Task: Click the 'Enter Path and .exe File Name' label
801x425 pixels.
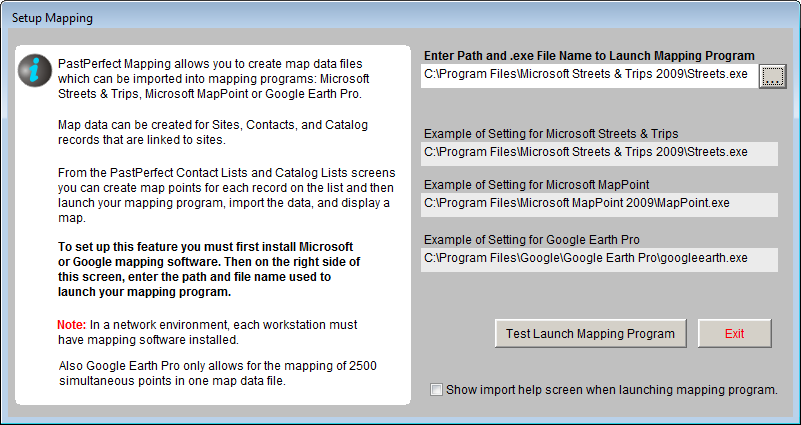Action: coord(588,56)
